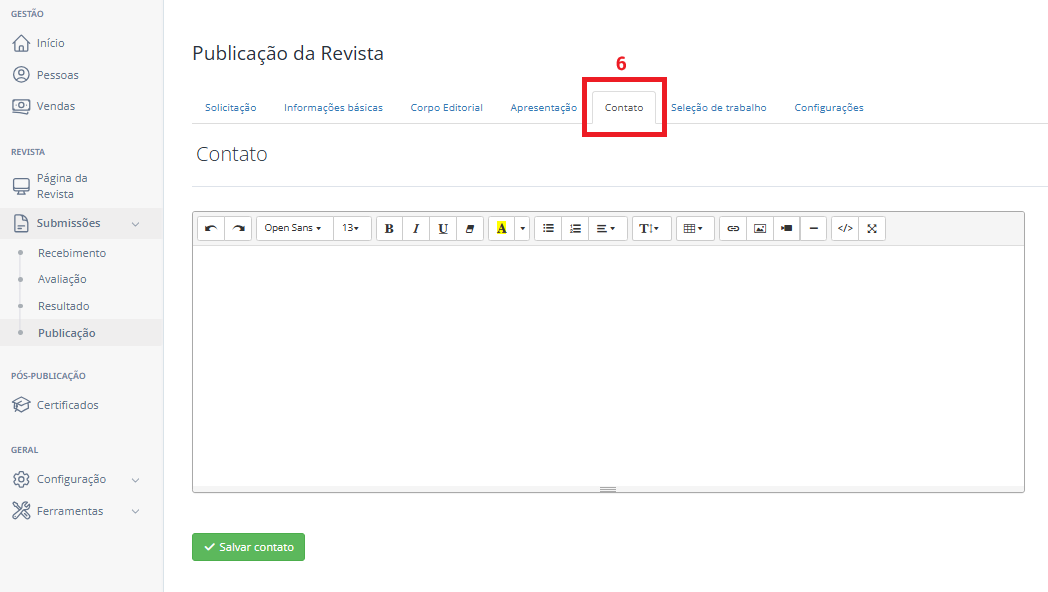
Task: Select the Contato tab
Action: click(624, 108)
